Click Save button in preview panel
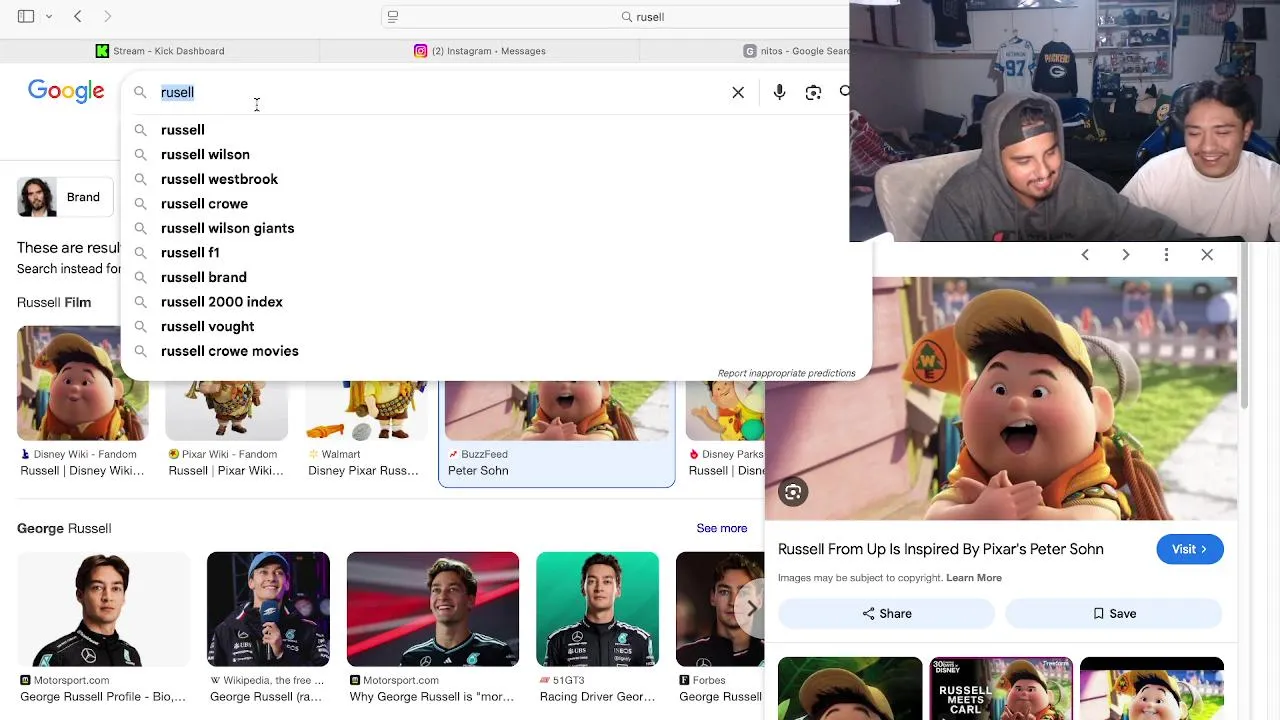 click(x=1114, y=614)
